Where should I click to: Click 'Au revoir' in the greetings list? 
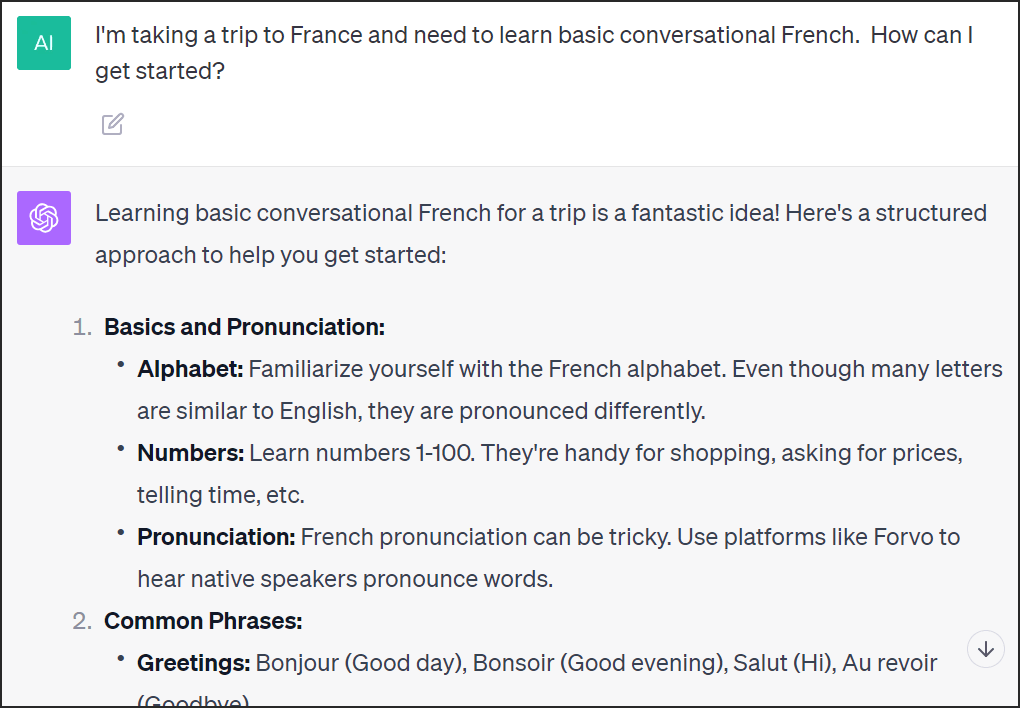tap(889, 662)
